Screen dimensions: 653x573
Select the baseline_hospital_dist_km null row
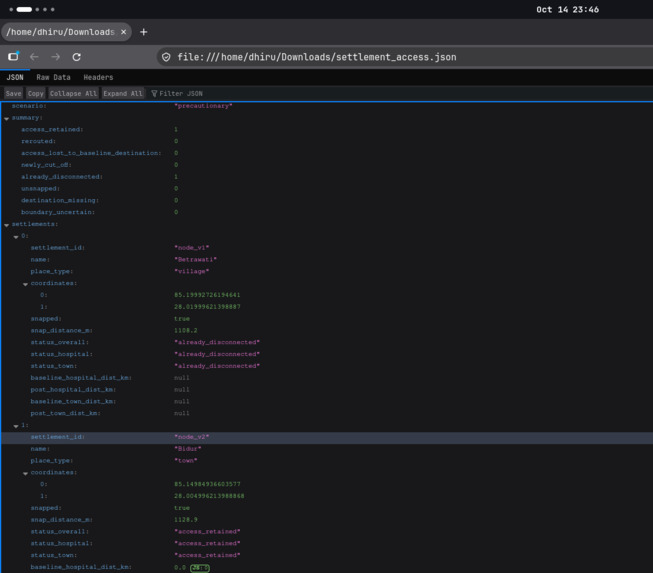click(327, 378)
